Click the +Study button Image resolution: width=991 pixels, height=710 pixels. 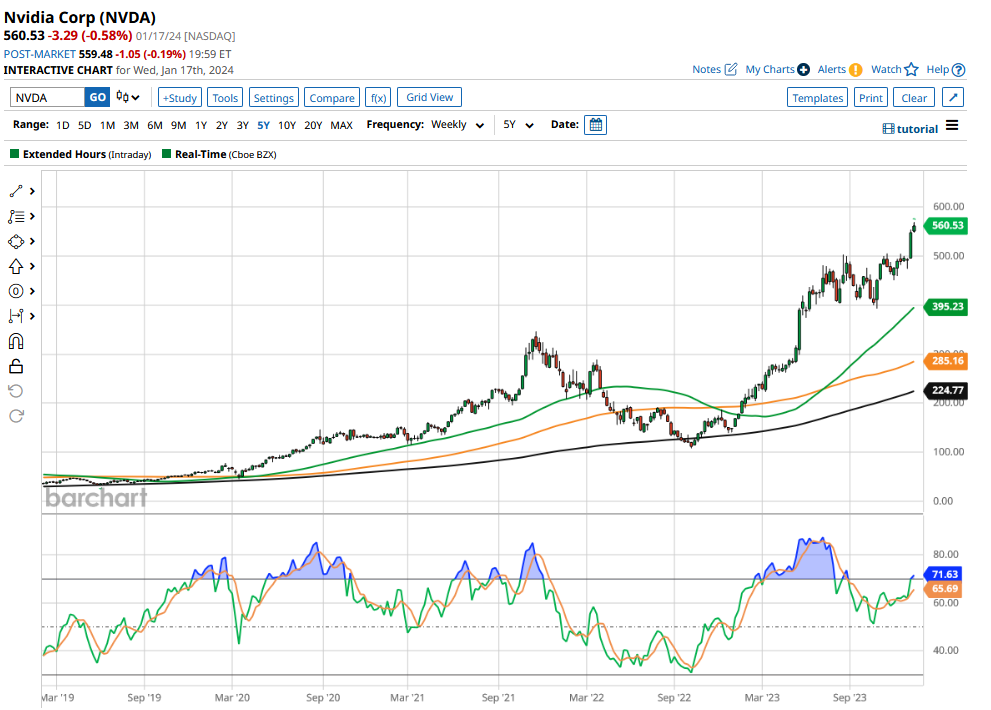180,97
